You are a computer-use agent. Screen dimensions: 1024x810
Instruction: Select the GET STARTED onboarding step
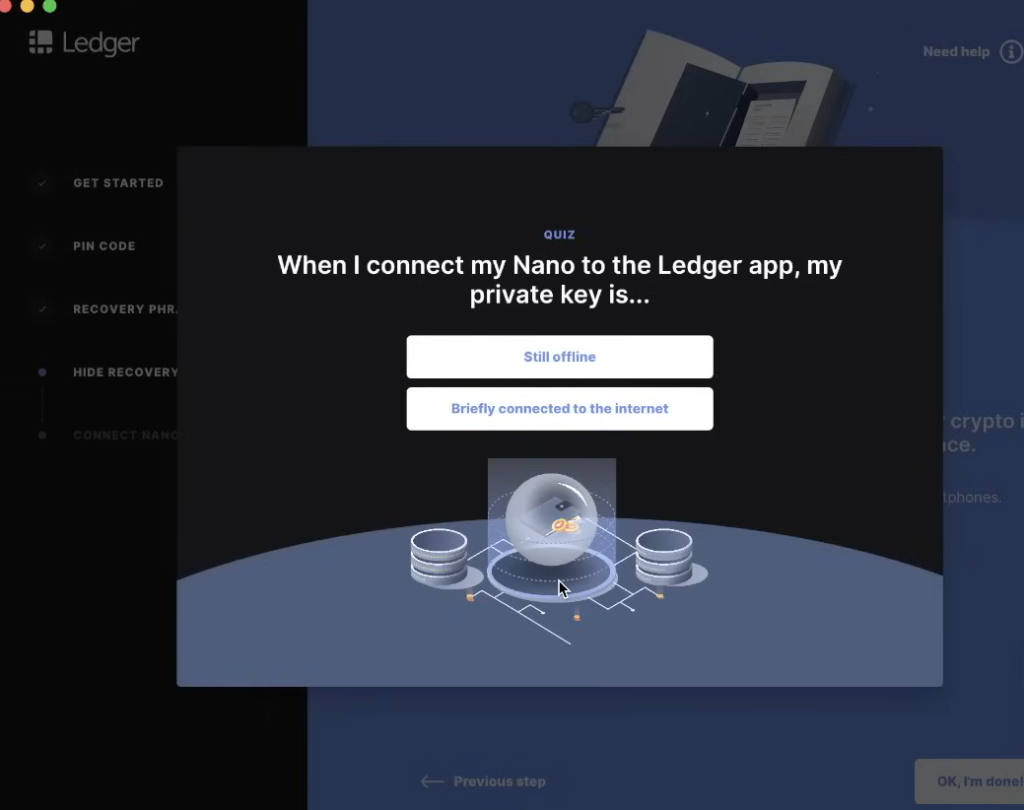coord(118,183)
